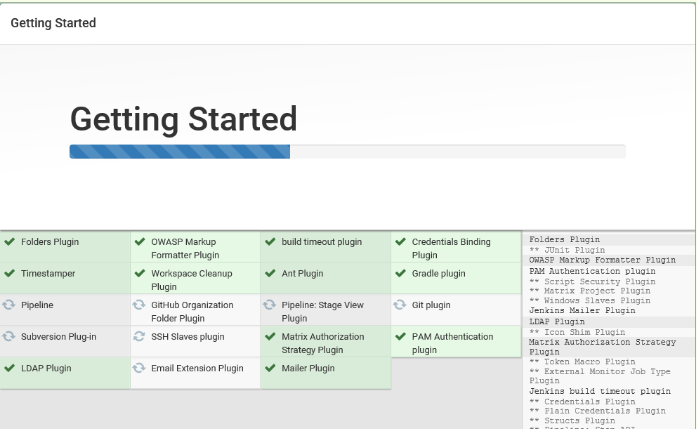
Task: Click the ** JUnit Plugin log line
Action: tap(567, 250)
